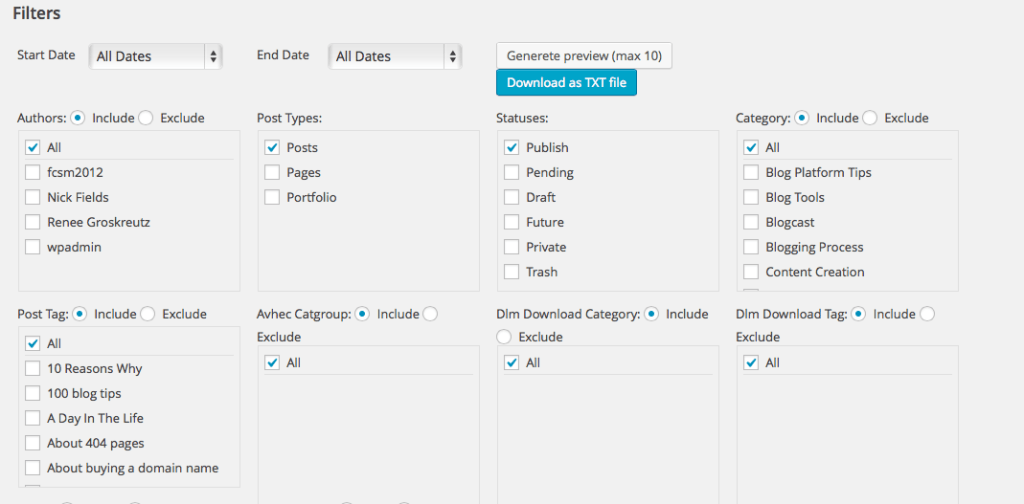Tick About buying a domain name tag
The height and width of the screenshot is (504, 1024).
33,468
